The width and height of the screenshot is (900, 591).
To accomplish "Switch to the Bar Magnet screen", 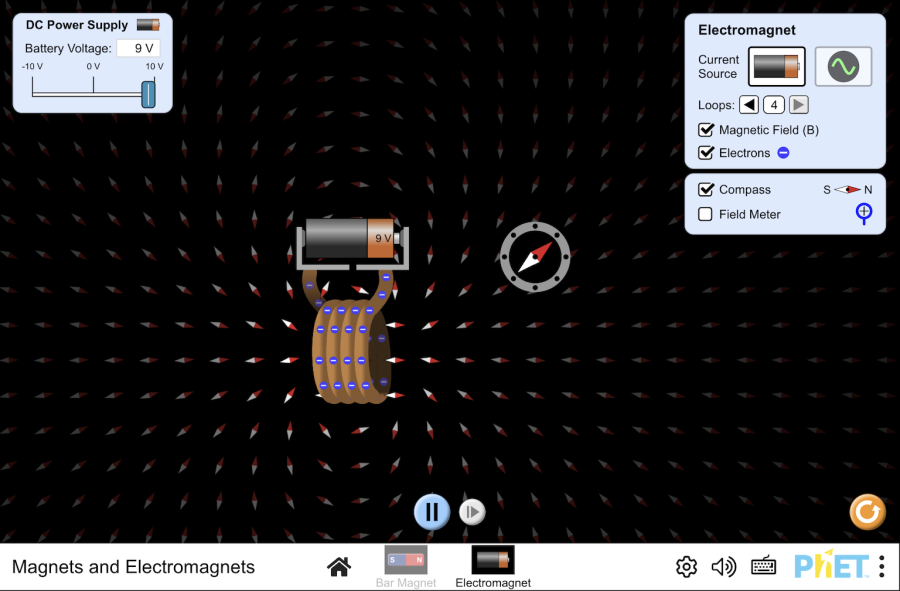I will pos(406,567).
